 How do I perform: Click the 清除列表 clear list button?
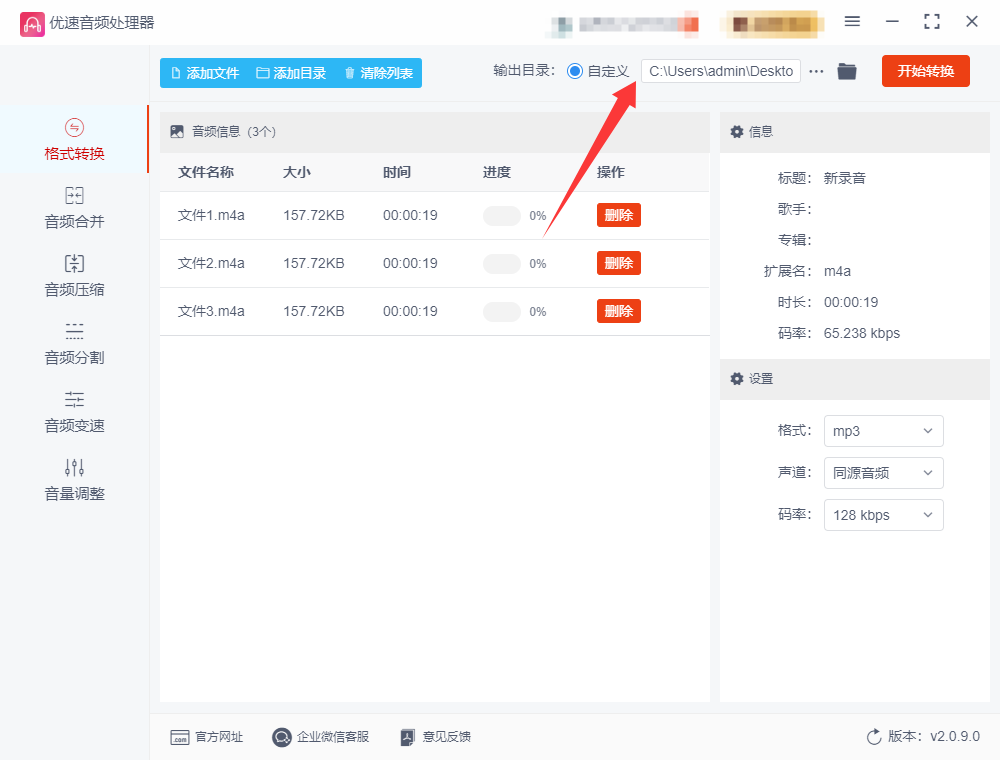(379, 73)
